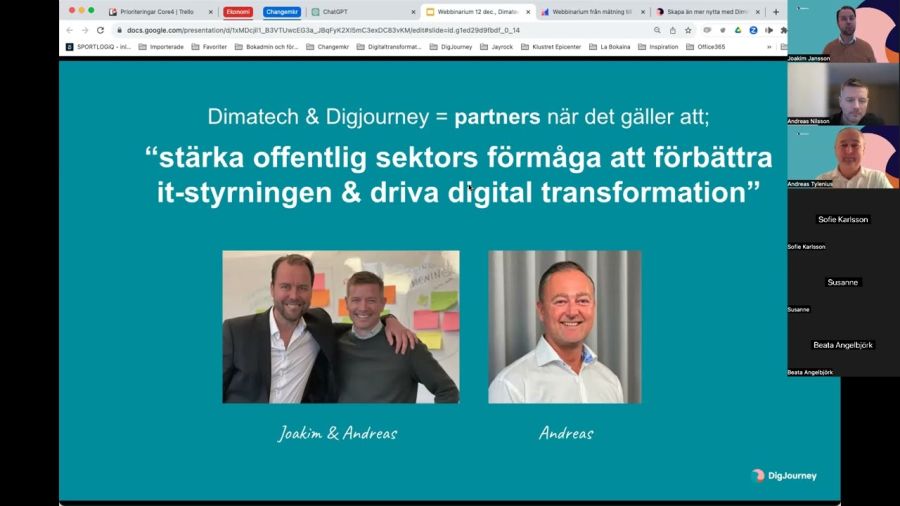Click the 'Joakim & Andreas' caption
The height and width of the screenshot is (506, 900).
[338, 433]
